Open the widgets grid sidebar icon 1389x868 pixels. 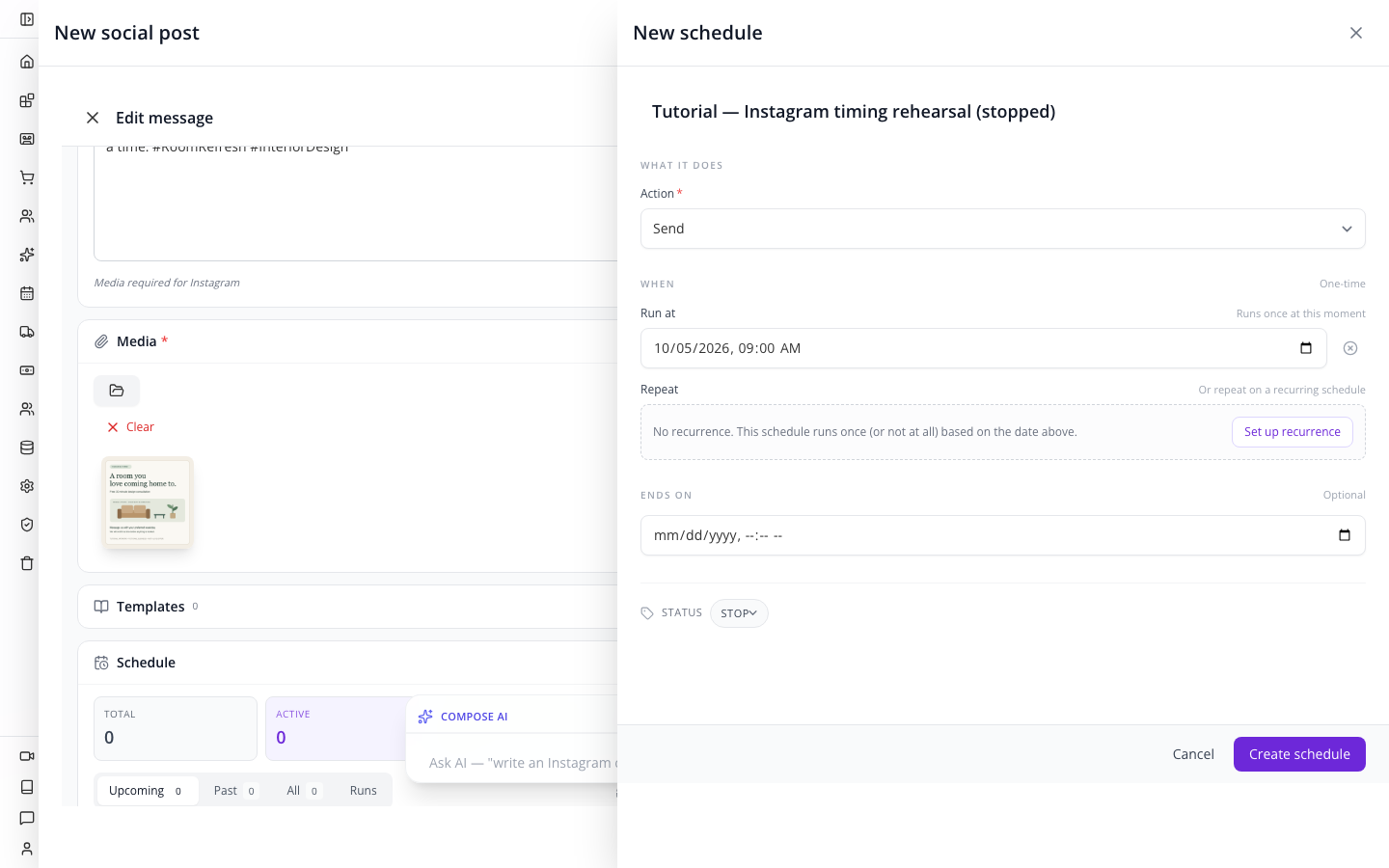coord(27,100)
